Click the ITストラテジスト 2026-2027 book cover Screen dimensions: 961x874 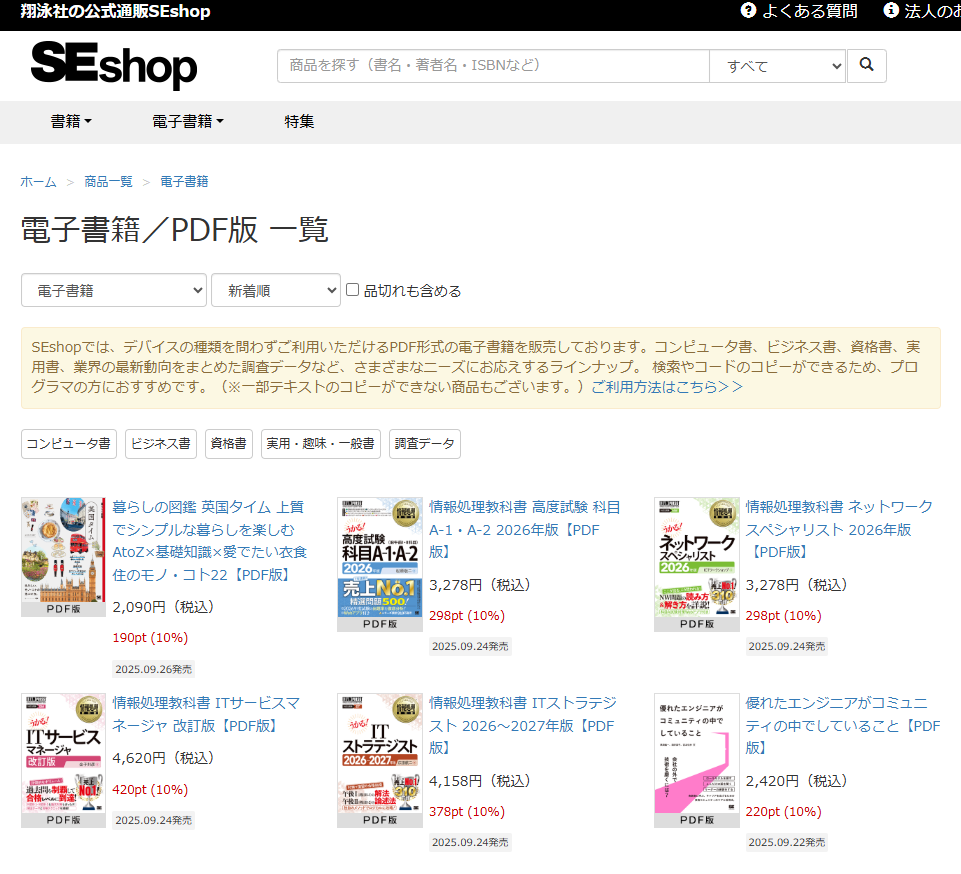pyautogui.click(x=380, y=761)
